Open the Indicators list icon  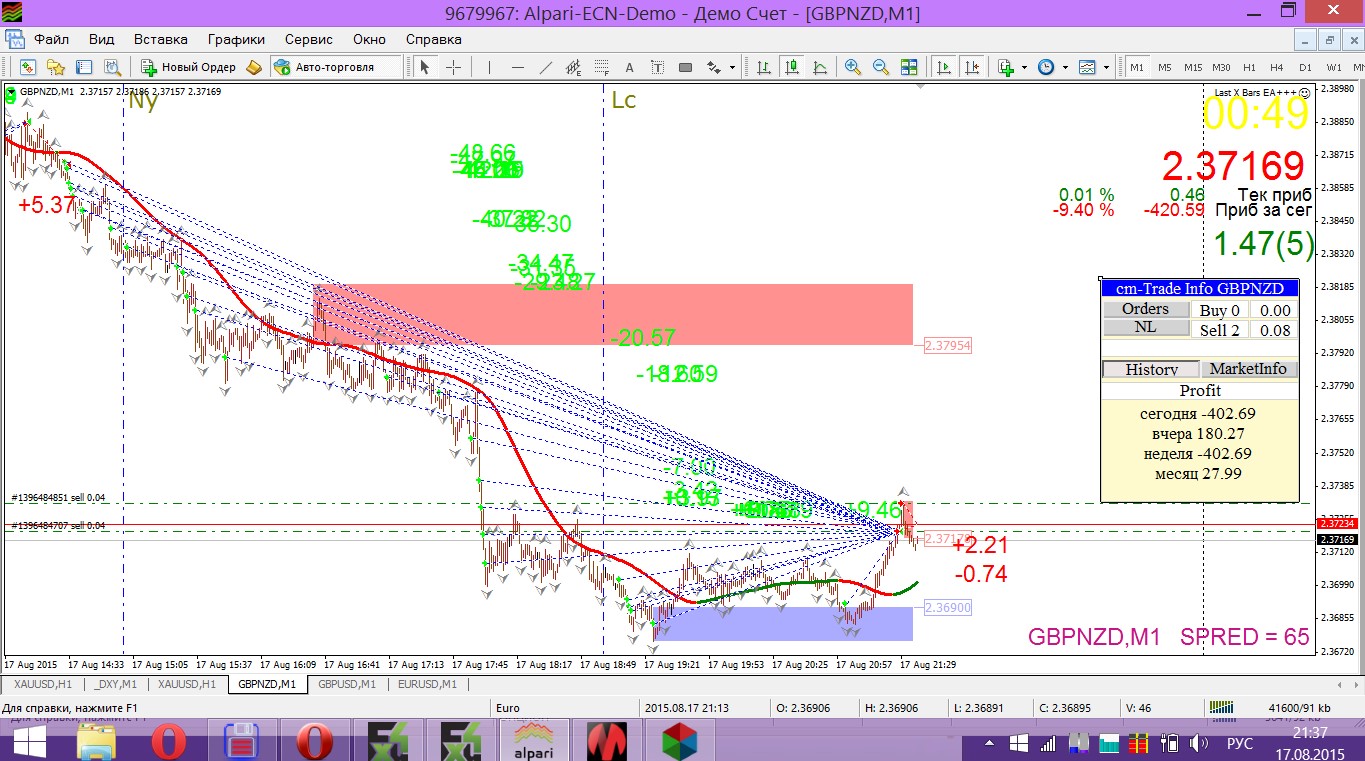pyautogui.click(x=1005, y=67)
